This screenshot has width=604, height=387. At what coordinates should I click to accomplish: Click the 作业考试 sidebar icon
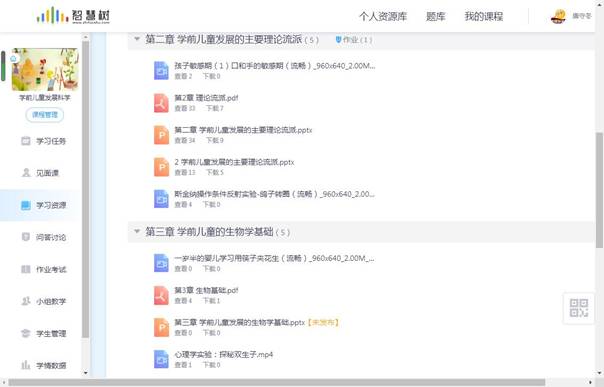(x=26, y=269)
